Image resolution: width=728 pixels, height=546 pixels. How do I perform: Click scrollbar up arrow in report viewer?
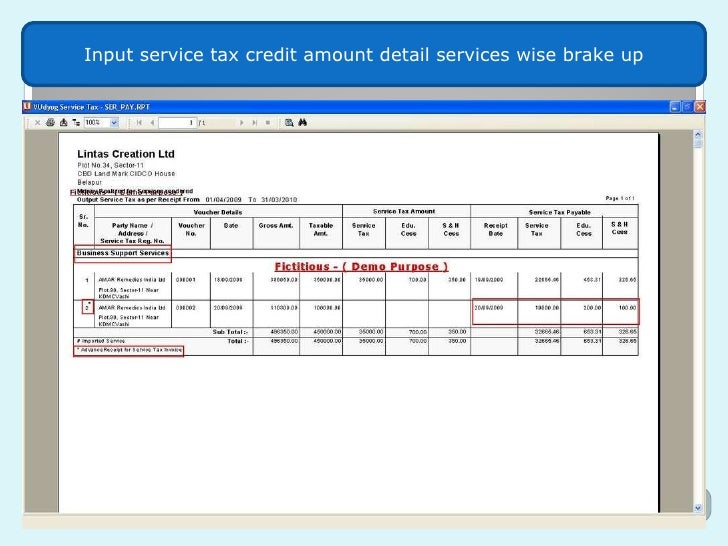pyautogui.click(x=698, y=135)
